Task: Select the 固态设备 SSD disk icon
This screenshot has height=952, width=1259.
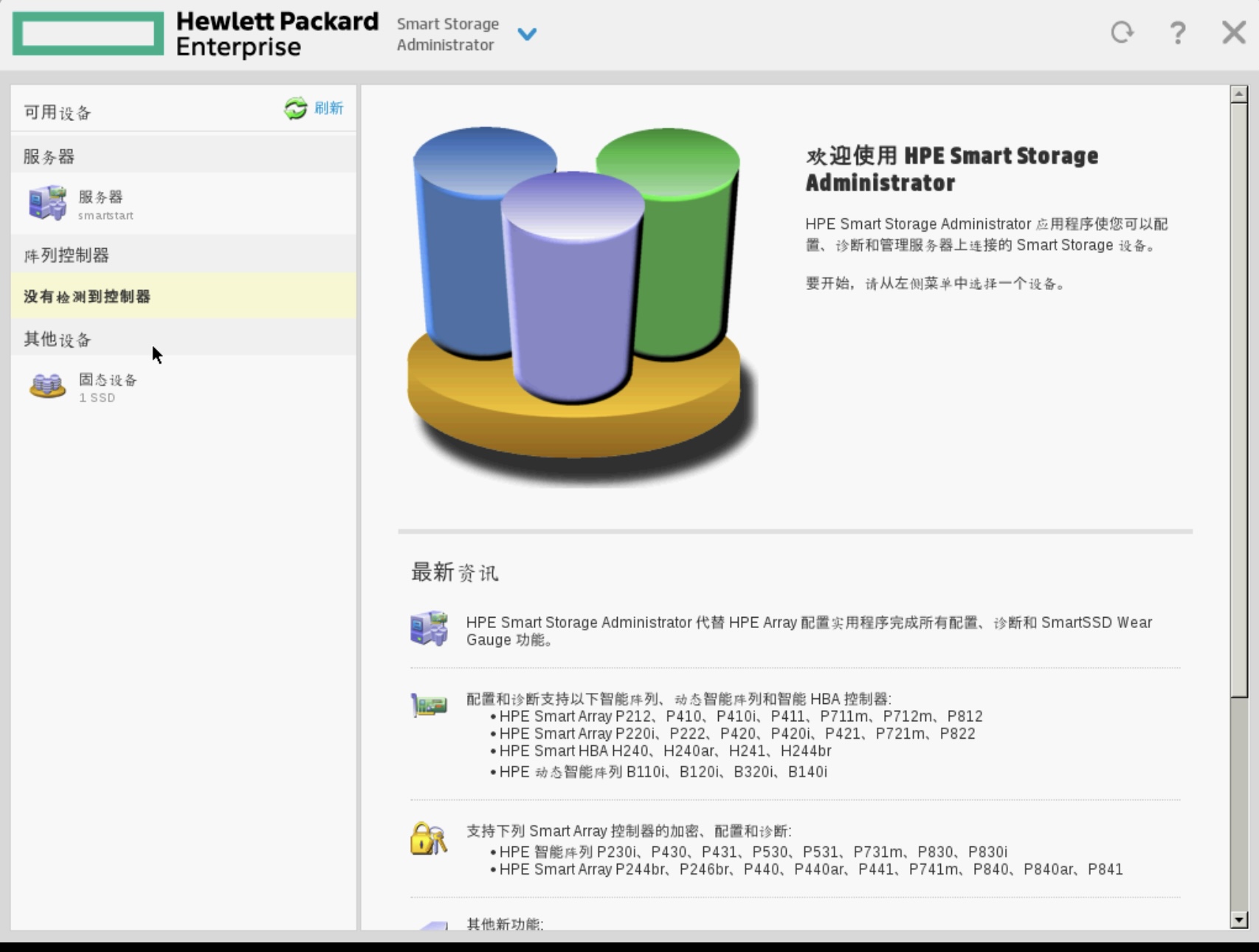Action: 47,385
